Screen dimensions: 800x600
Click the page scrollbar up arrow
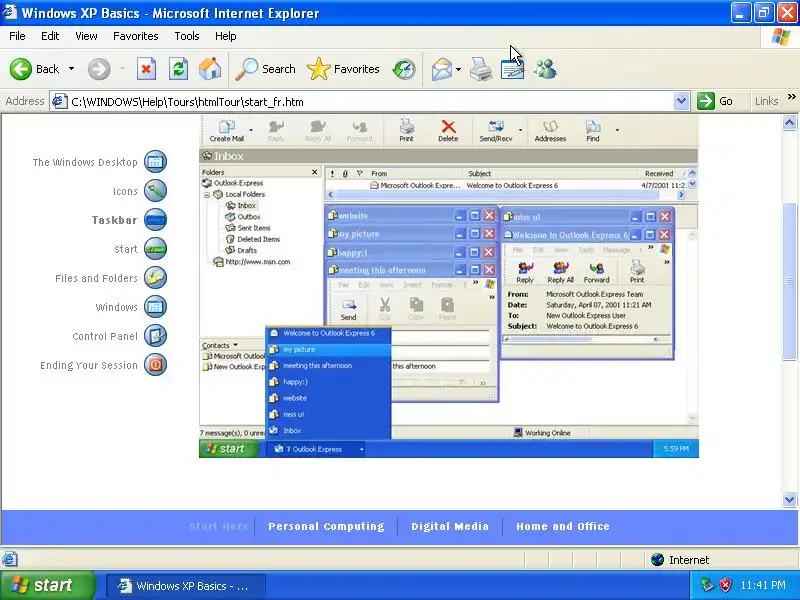[789, 123]
